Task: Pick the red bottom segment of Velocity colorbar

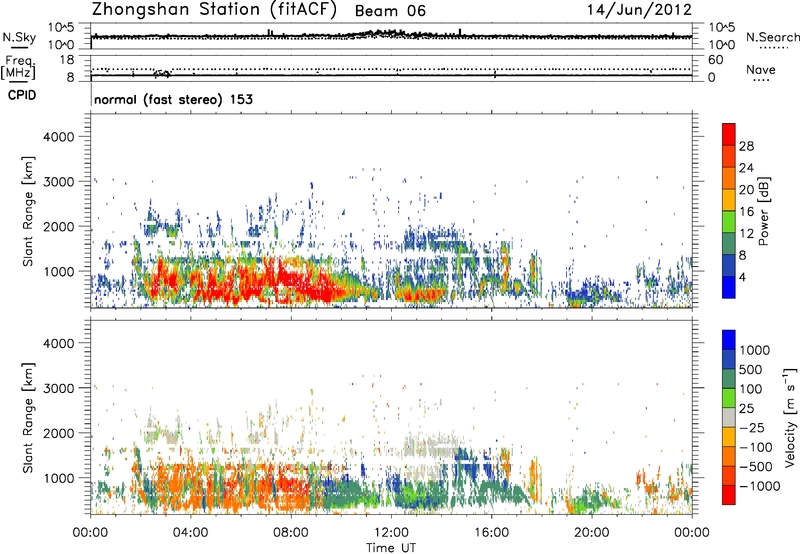Action: 729,495
